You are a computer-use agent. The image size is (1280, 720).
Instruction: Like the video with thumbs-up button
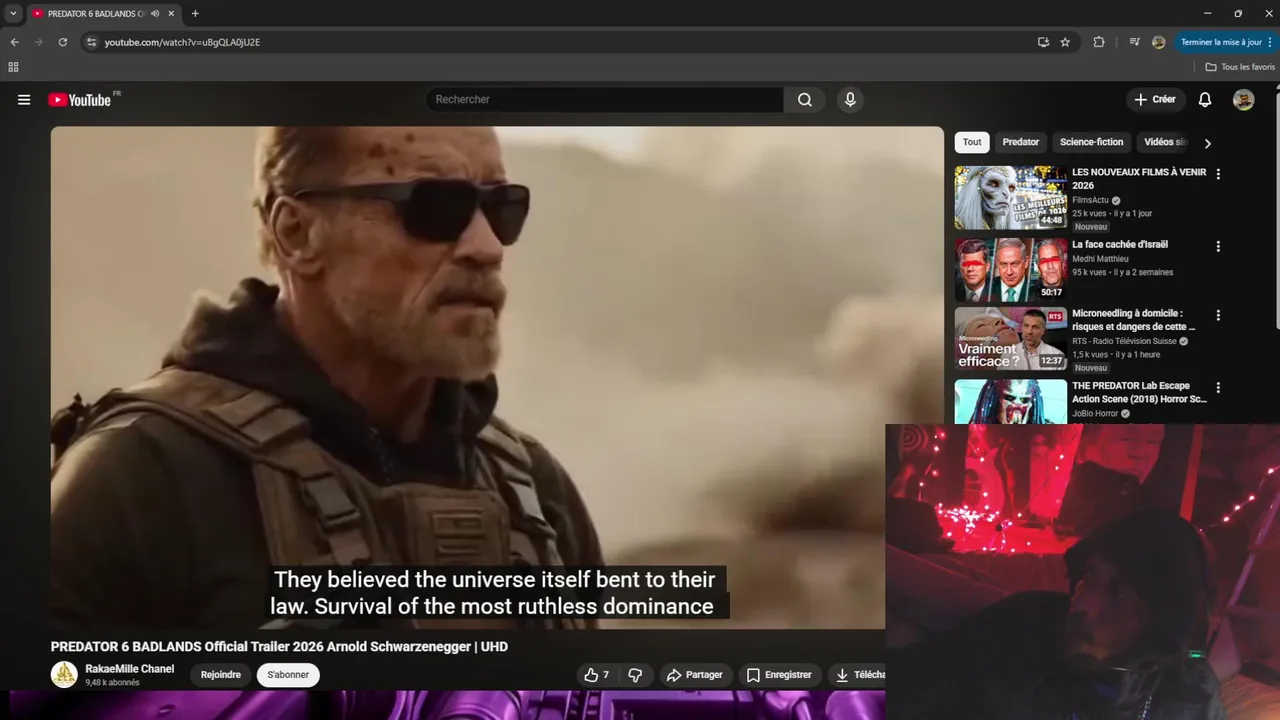(x=597, y=675)
